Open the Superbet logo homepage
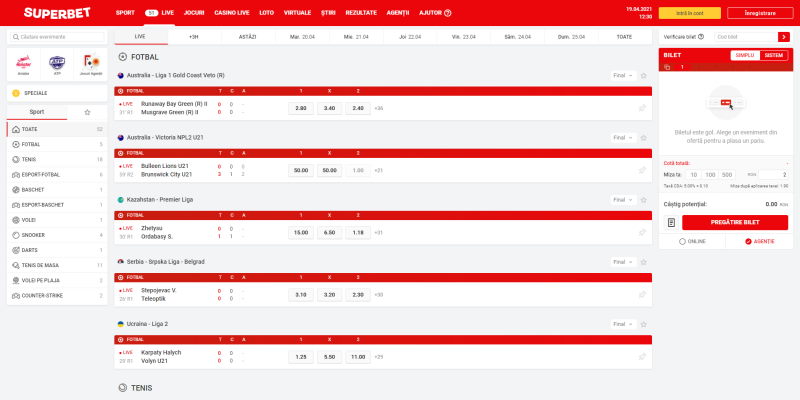 click(57, 13)
